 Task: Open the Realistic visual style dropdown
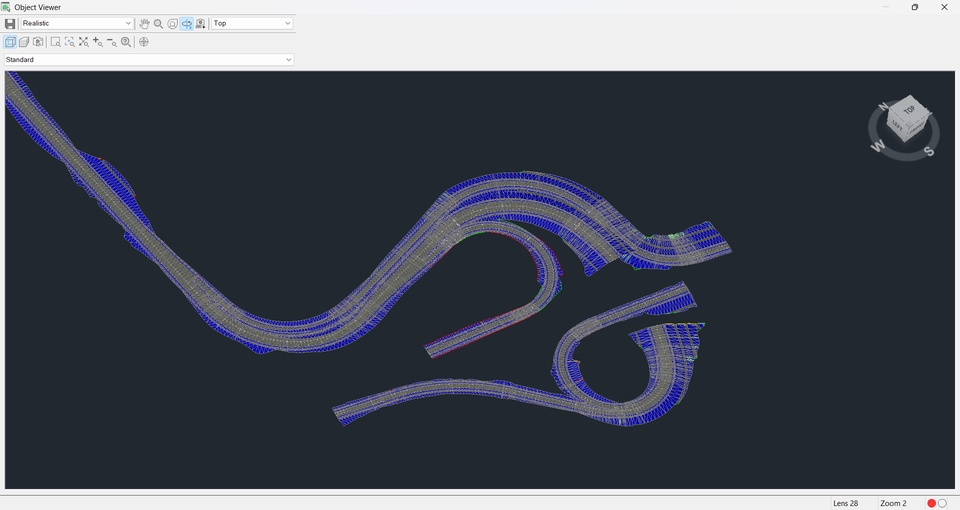[x=77, y=23]
